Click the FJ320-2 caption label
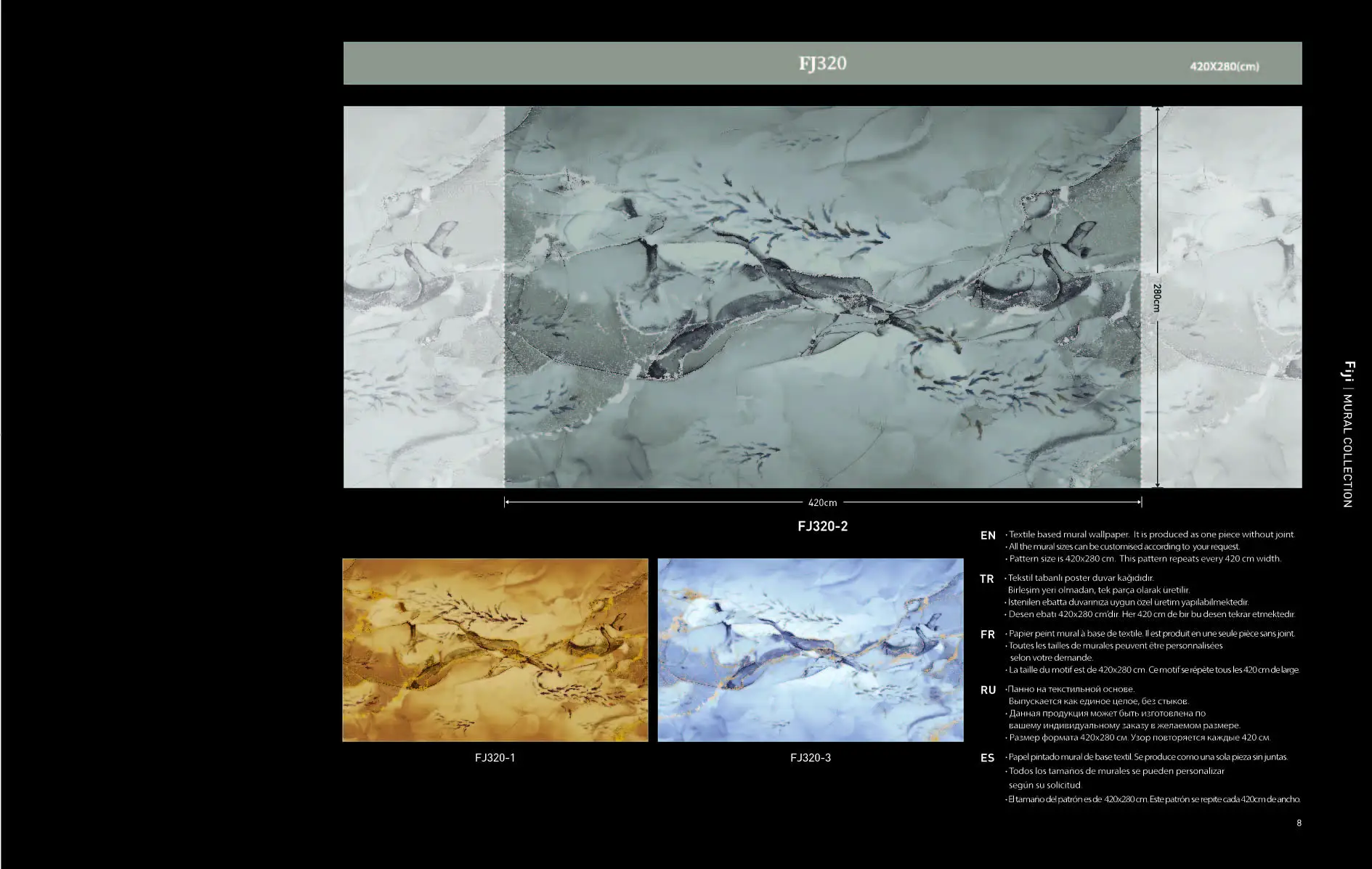This screenshot has width=1372, height=869. click(822, 526)
